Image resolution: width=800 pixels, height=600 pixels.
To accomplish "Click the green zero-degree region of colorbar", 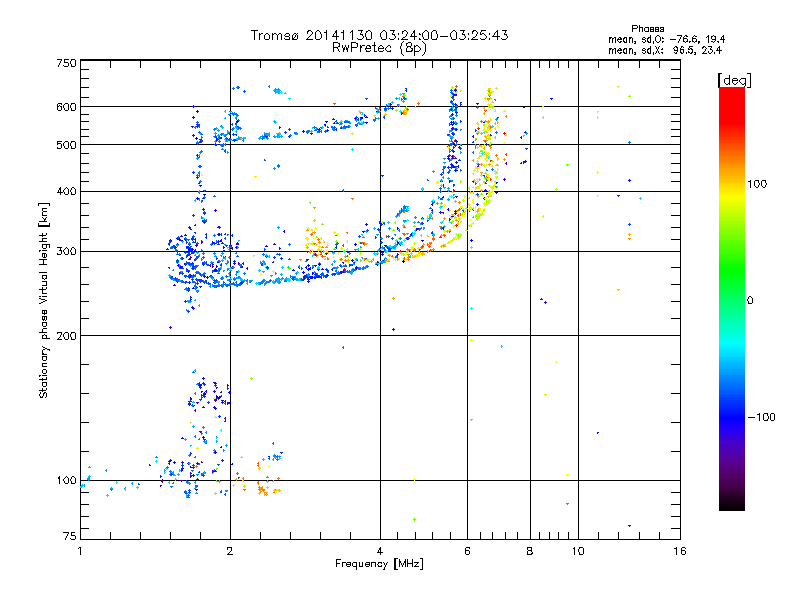I will (732, 286).
